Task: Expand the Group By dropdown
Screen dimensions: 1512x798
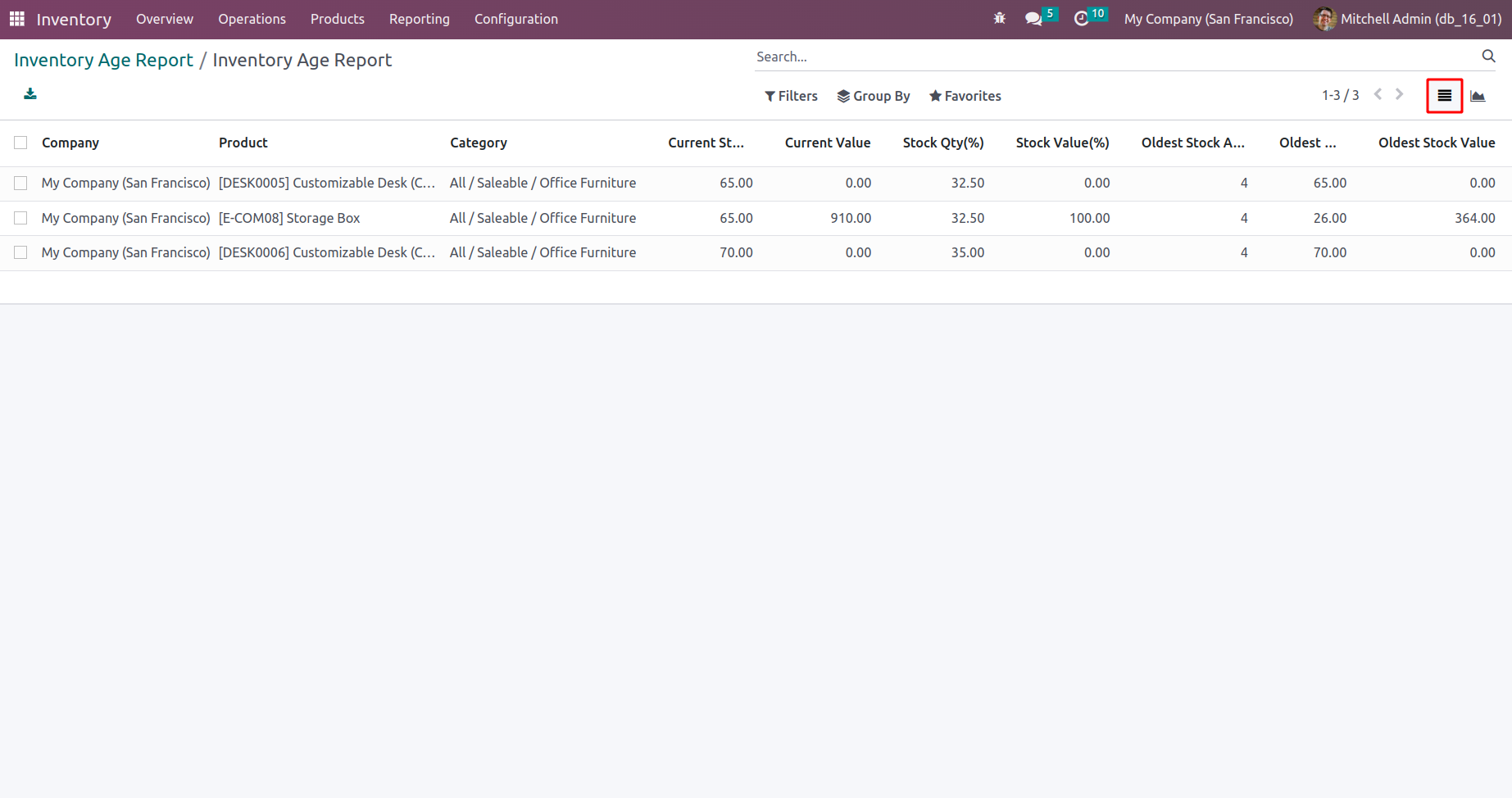Action: pyautogui.click(x=874, y=96)
